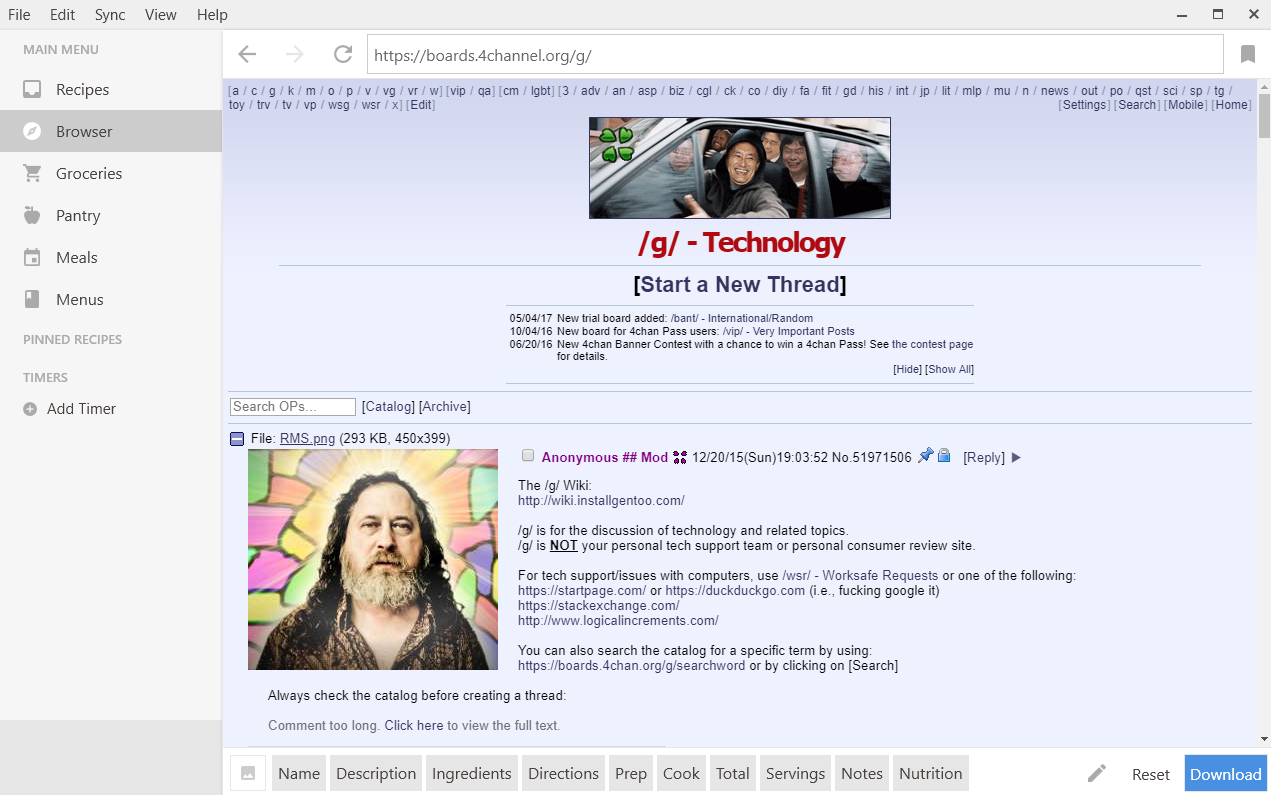The image size is (1271, 795).
Task: Open the Catalog link
Action: [388, 407]
